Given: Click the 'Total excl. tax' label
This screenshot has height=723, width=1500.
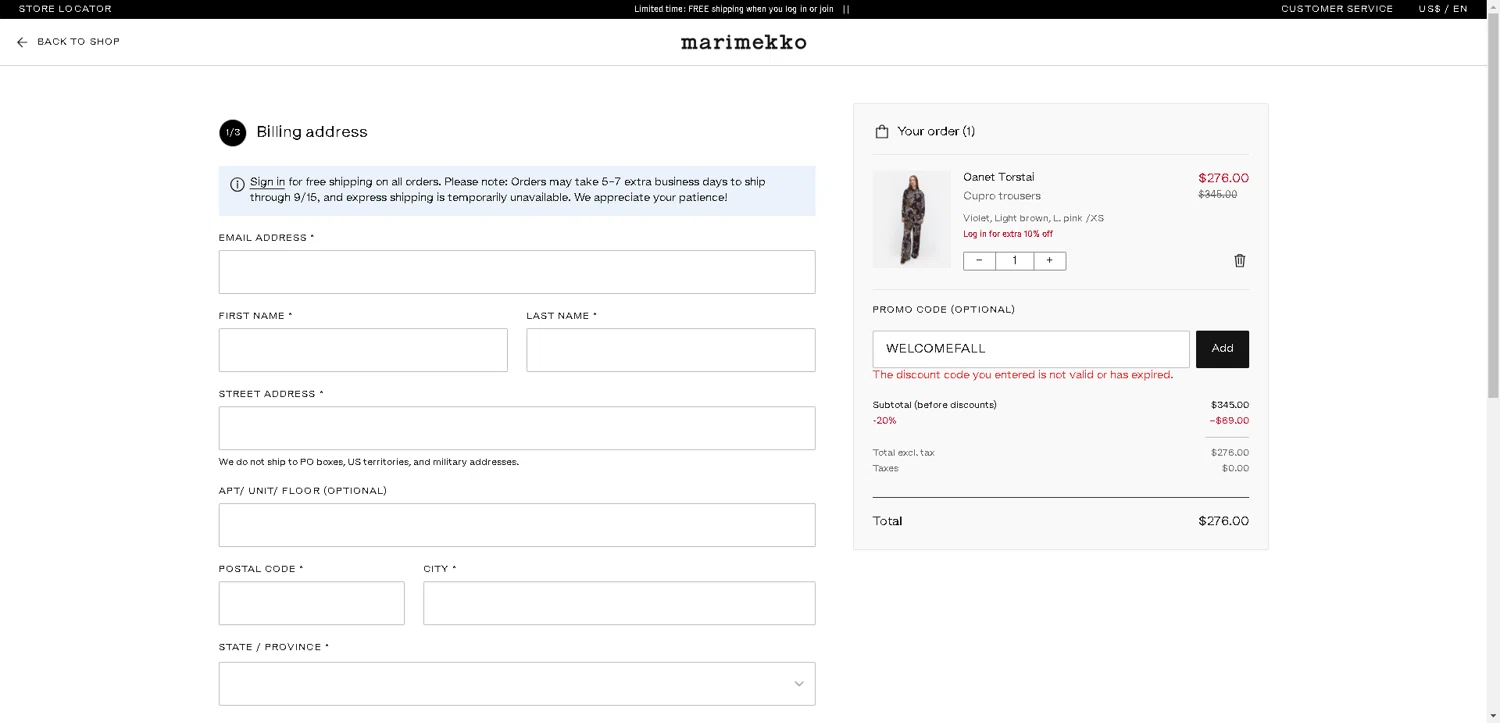Looking at the screenshot, I should coord(903,453).
